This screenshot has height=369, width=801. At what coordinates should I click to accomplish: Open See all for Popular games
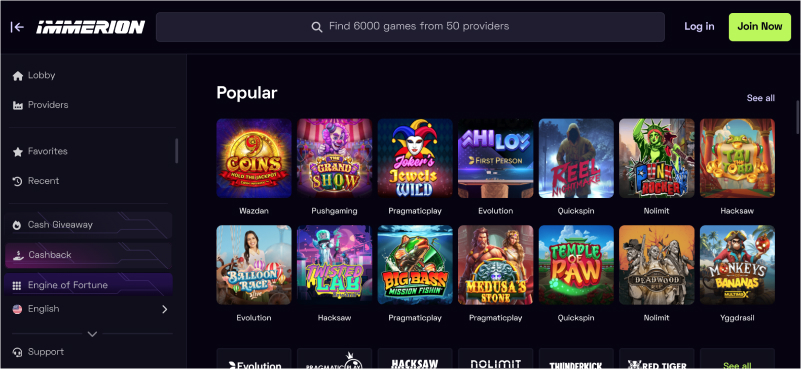(x=761, y=98)
